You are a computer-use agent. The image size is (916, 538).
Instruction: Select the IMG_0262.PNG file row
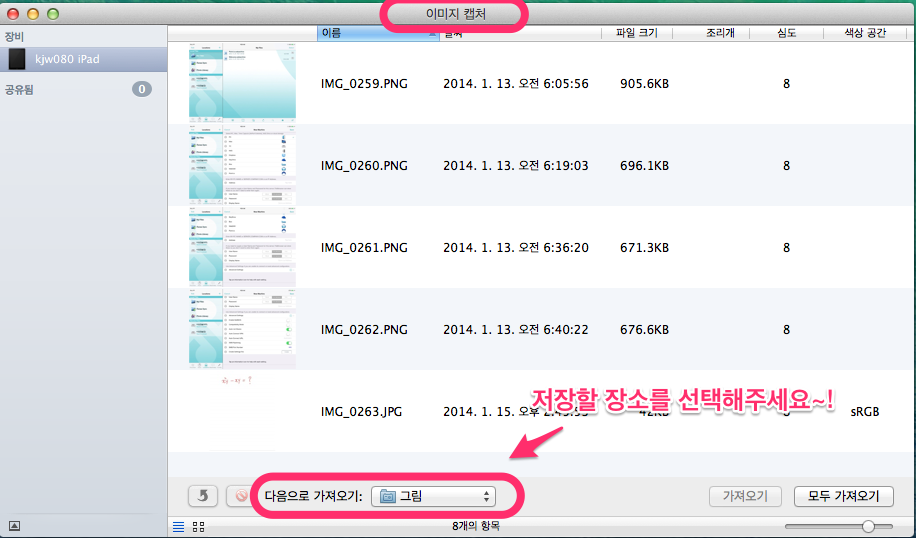pos(540,329)
